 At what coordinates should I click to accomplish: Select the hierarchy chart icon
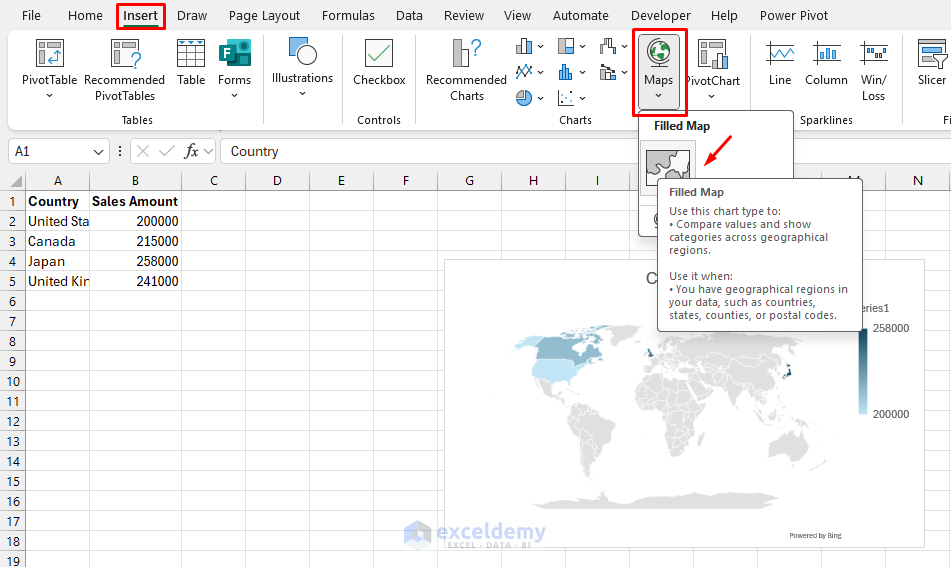click(566, 46)
